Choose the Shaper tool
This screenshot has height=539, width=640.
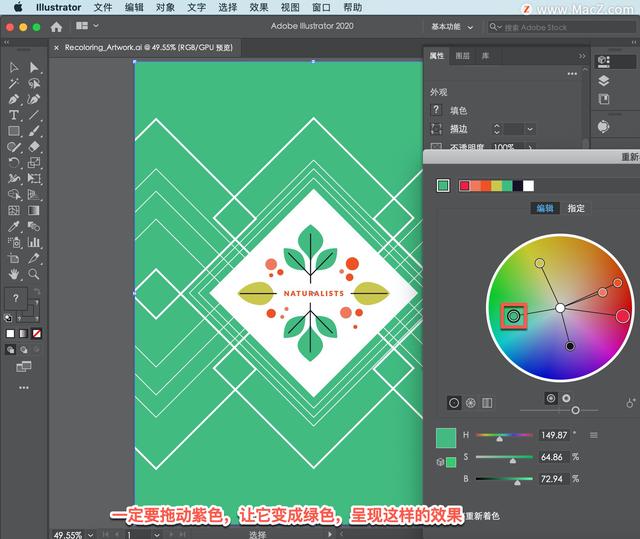point(13,147)
